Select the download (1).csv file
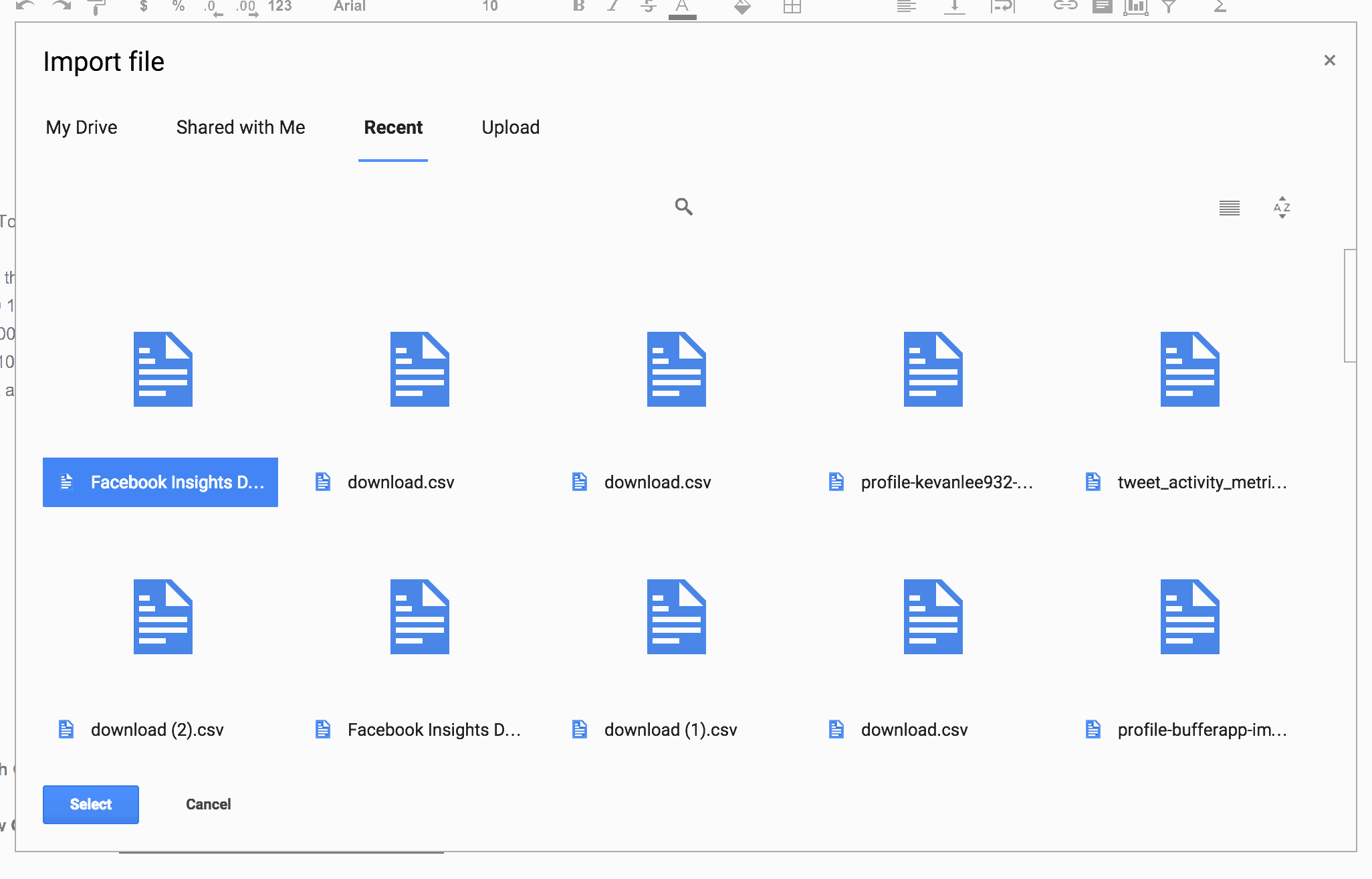The height and width of the screenshot is (879, 1372). coord(671,730)
